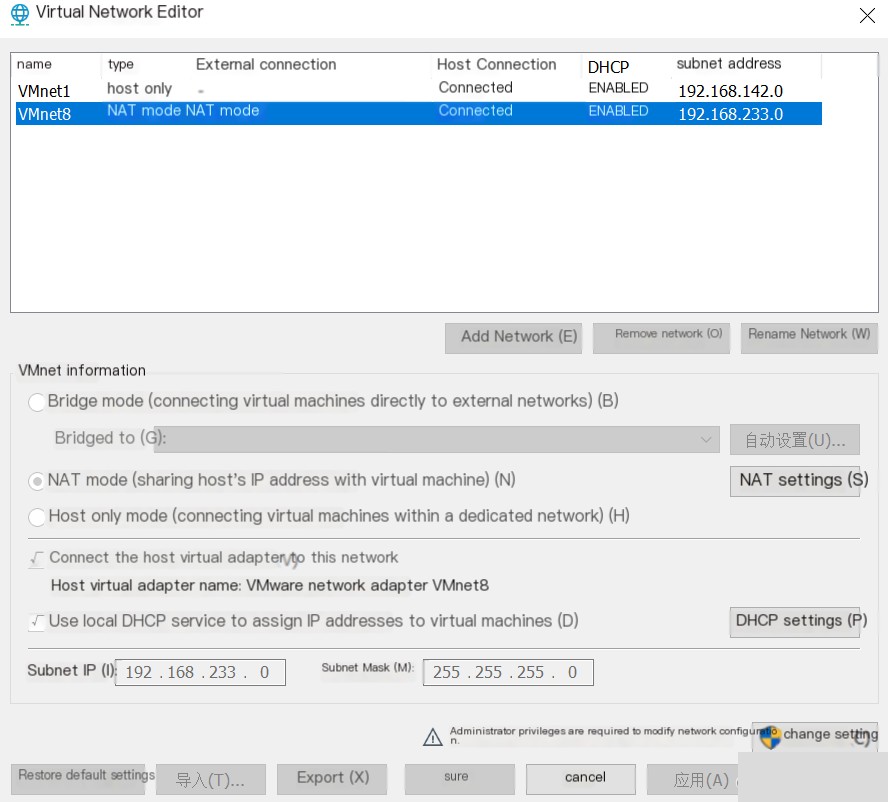Select NAT mode radio button

[37, 481]
